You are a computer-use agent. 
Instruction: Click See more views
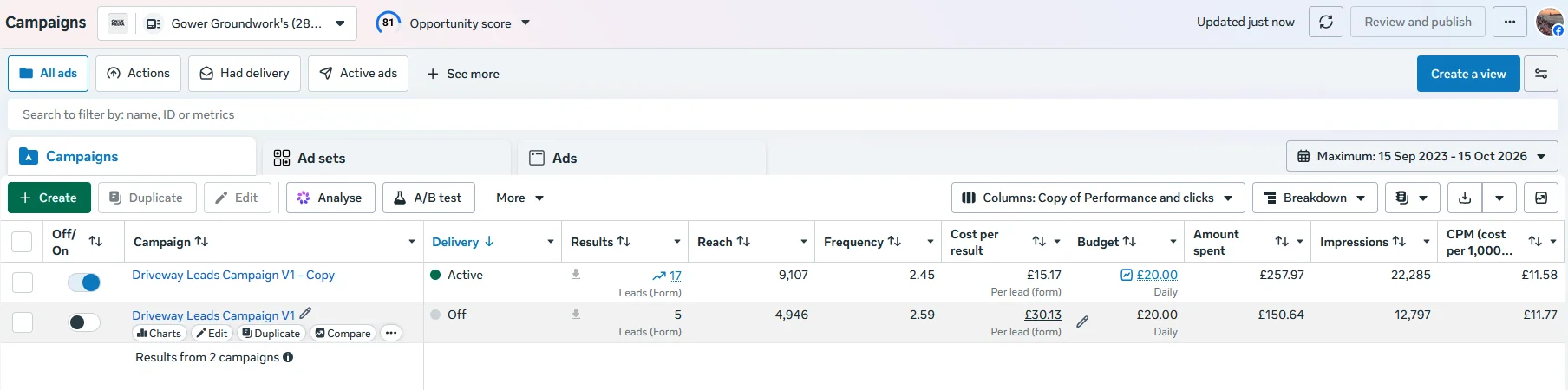click(463, 74)
